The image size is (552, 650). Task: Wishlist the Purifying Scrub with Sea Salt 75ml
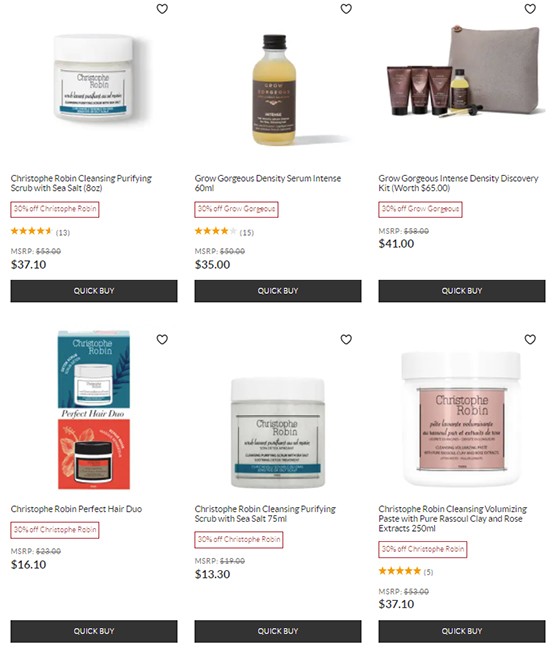point(346,340)
